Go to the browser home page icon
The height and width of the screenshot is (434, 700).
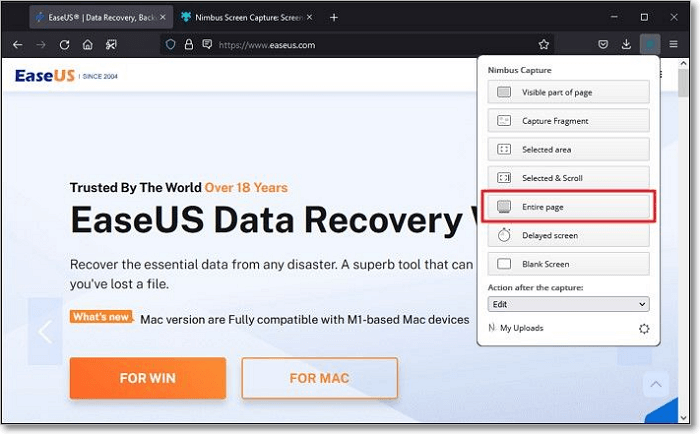click(x=88, y=44)
